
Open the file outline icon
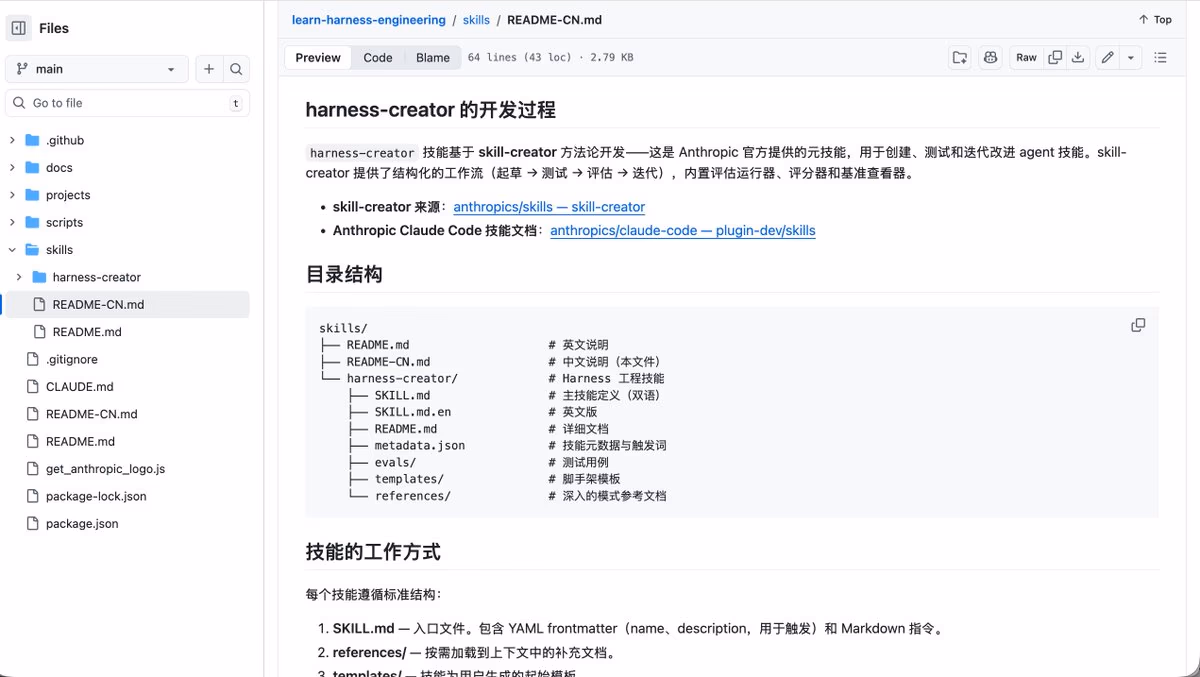[1160, 57]
